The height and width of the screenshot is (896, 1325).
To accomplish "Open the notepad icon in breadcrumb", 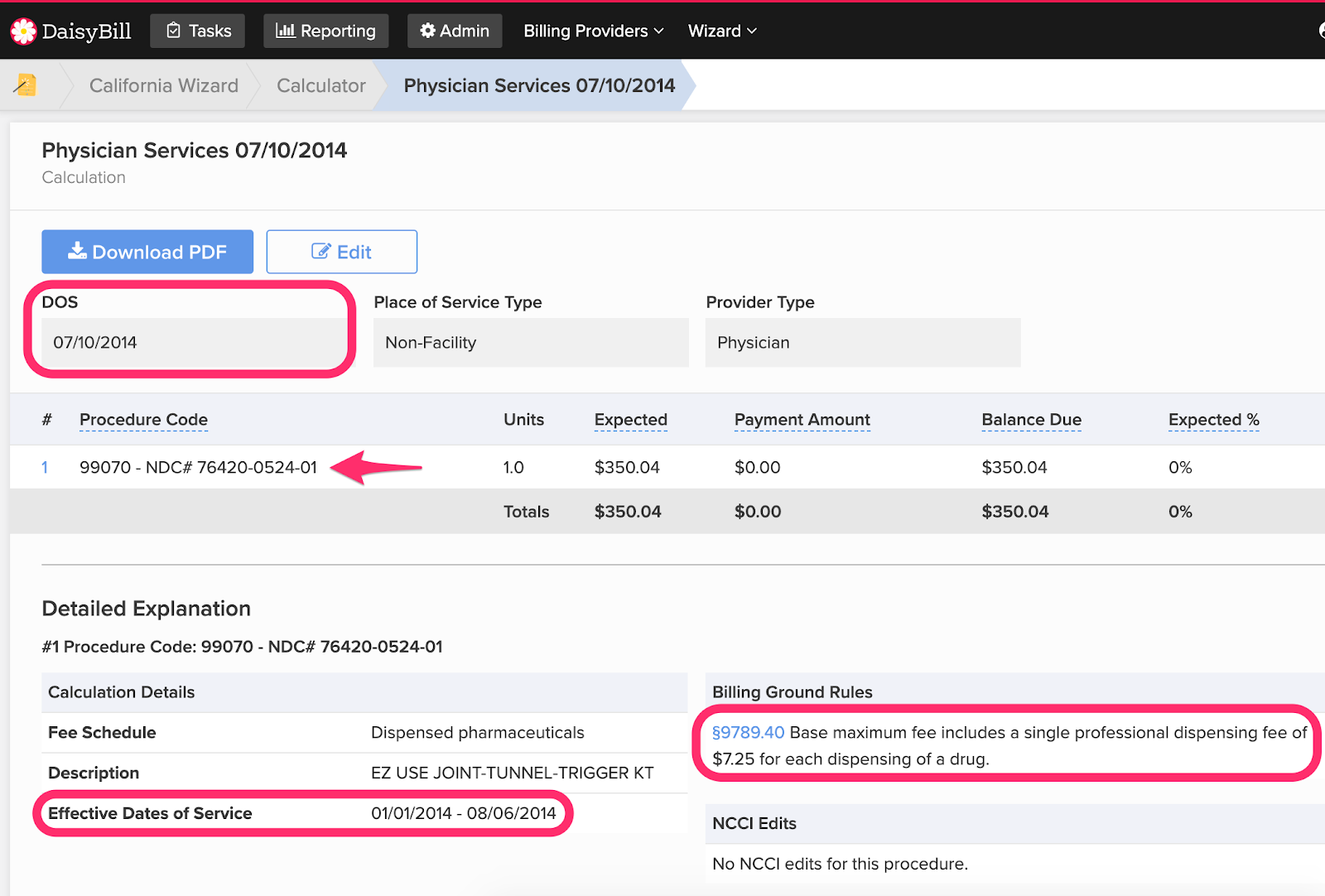I will coord(26,84).
